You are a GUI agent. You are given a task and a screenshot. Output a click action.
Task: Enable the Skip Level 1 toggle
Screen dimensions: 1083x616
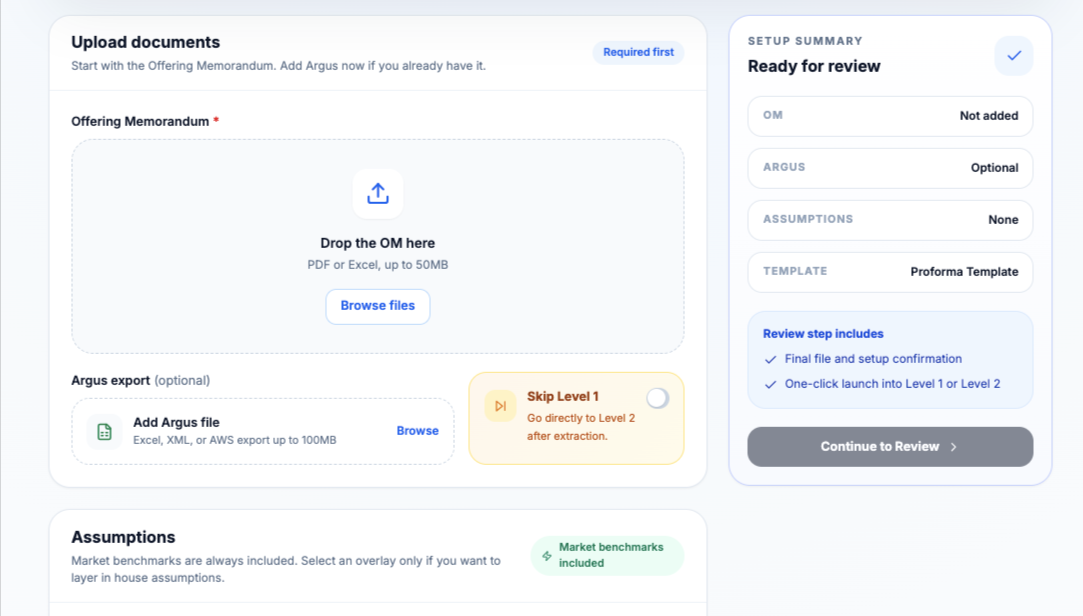[x=657, y=398]
